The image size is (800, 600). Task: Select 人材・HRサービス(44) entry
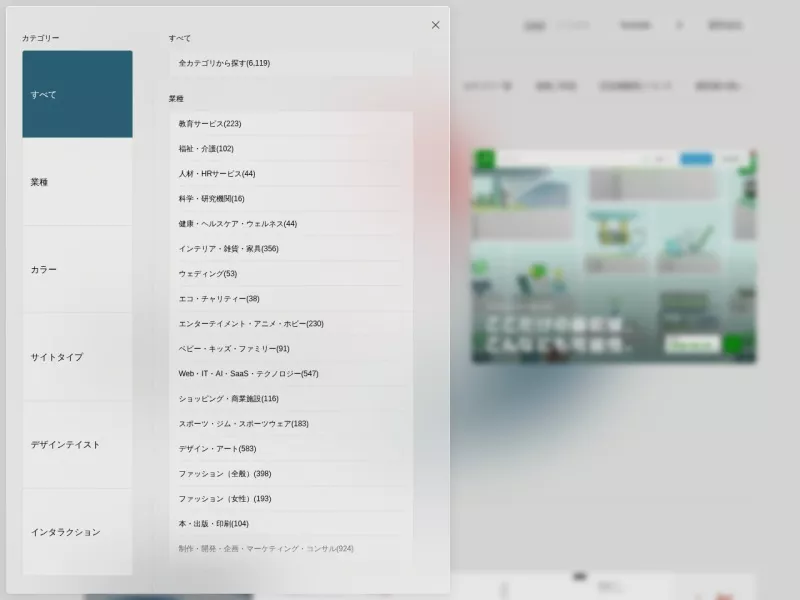[x=291, y=173]
